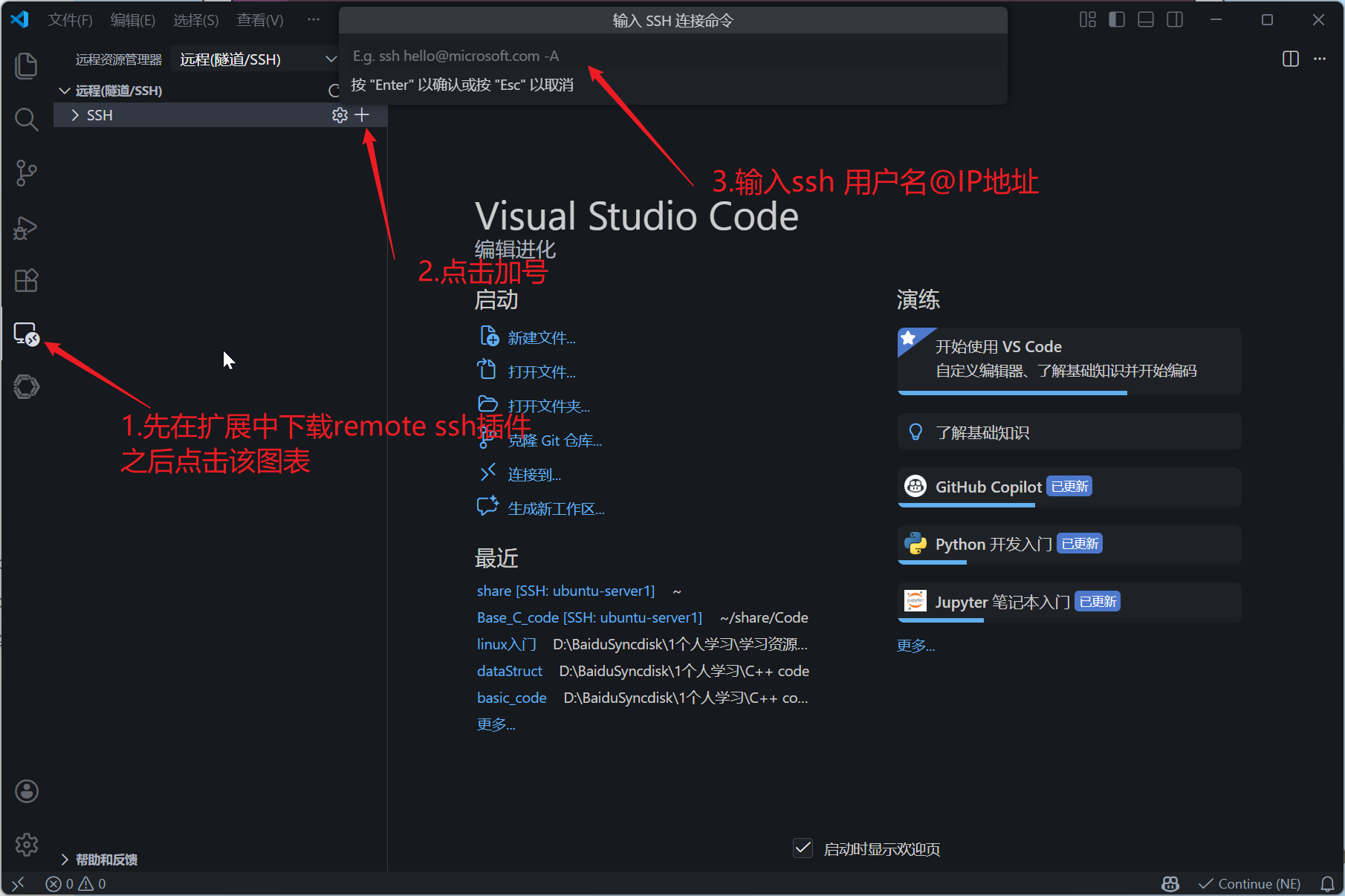Click the 连接到... link
1345x896 pixels.
534,475
